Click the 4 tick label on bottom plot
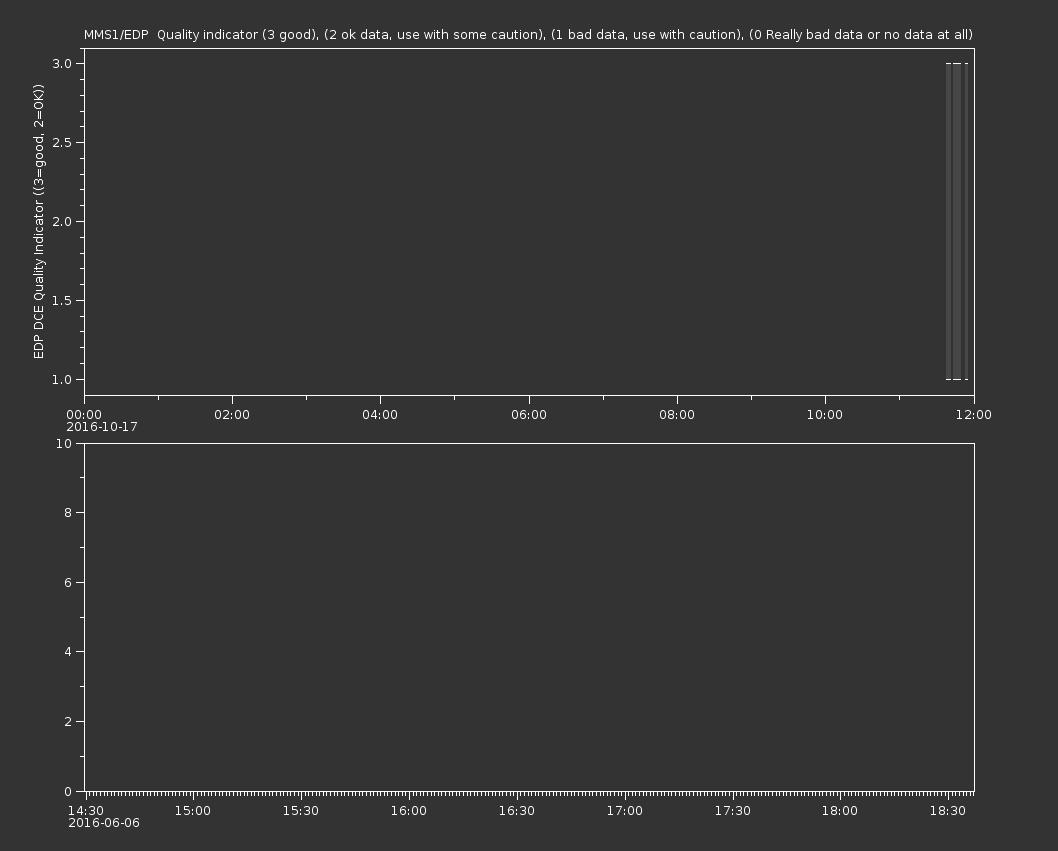Image resolution: width=1058 pixels, height=851 pixels. [x=68, y=652]
